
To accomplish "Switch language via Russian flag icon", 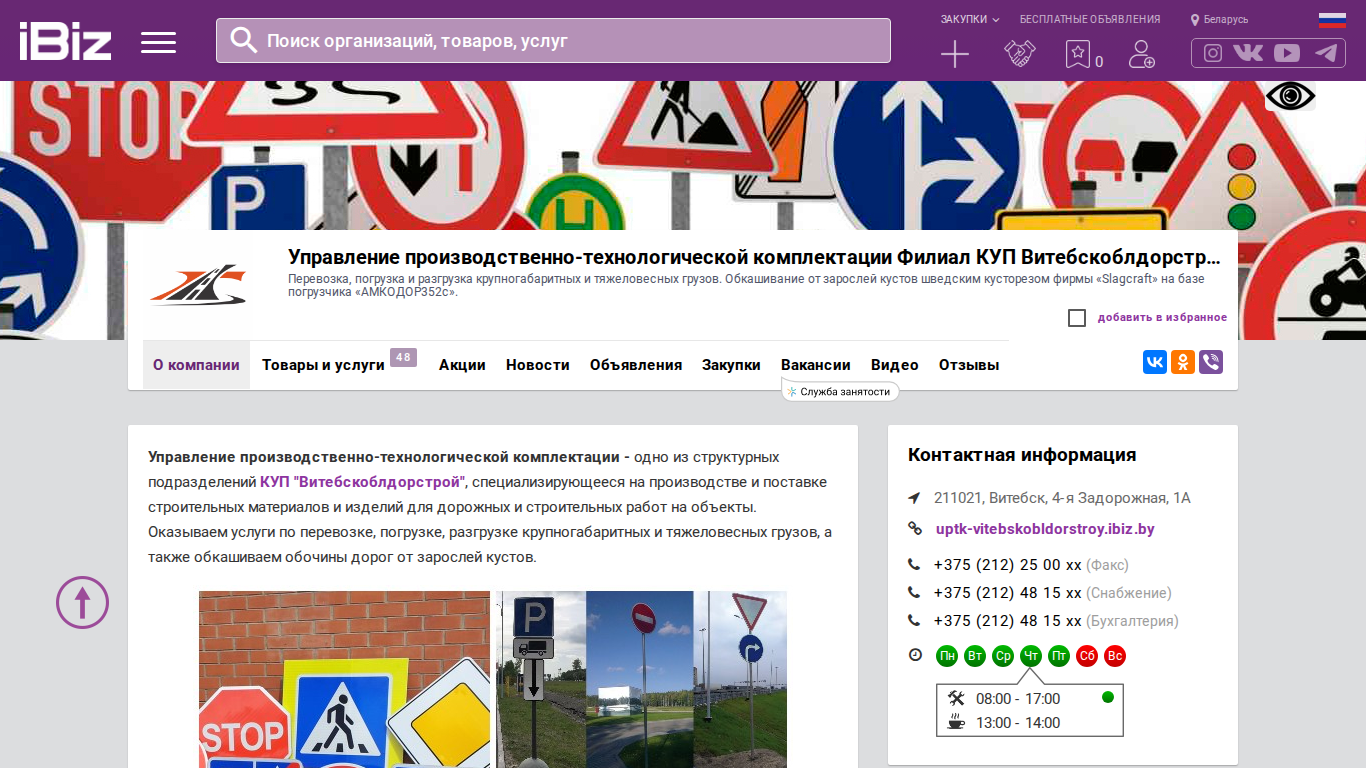I will (1332, 19).
